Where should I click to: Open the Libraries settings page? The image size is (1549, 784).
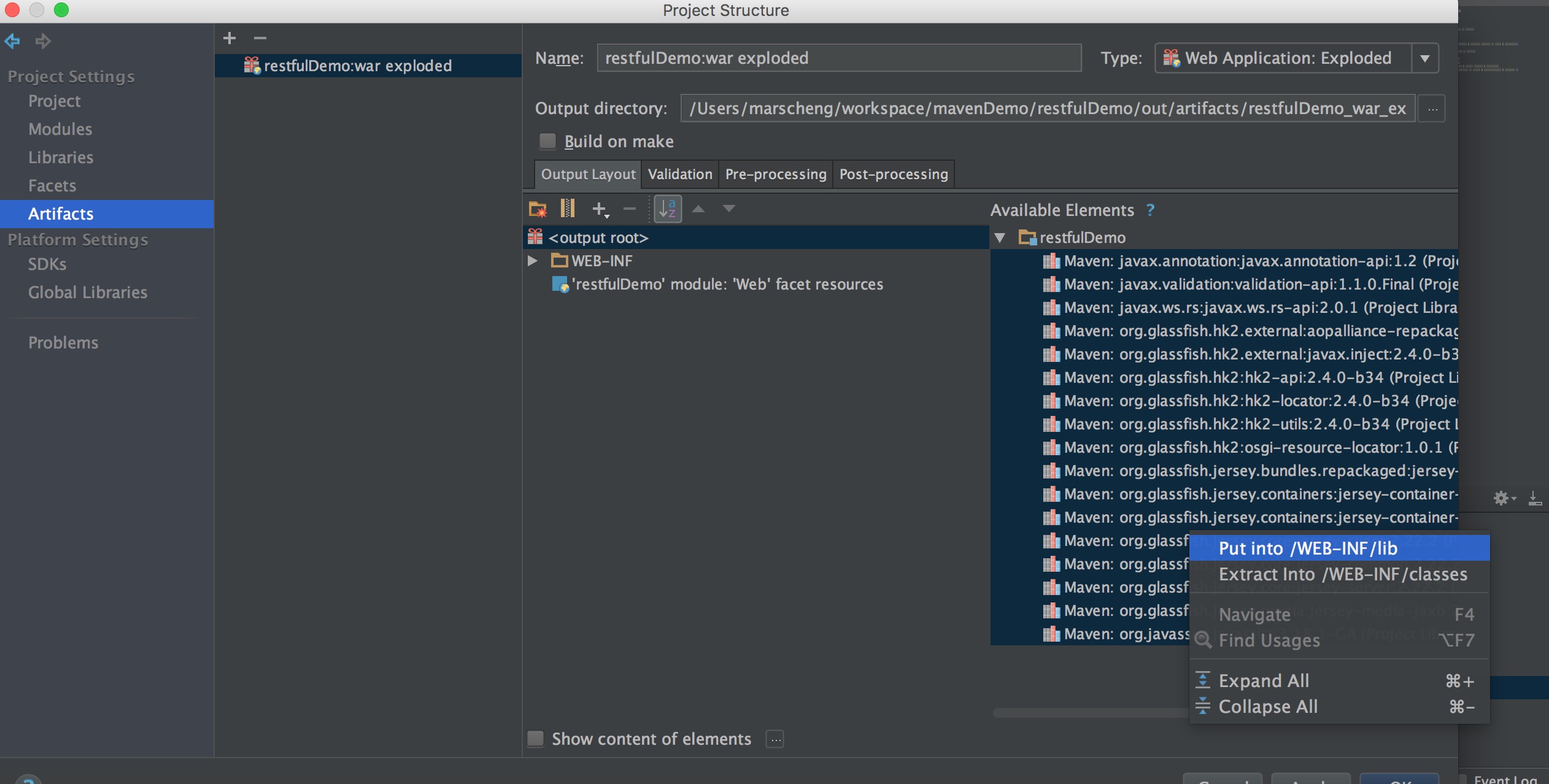tap(61, 158)
